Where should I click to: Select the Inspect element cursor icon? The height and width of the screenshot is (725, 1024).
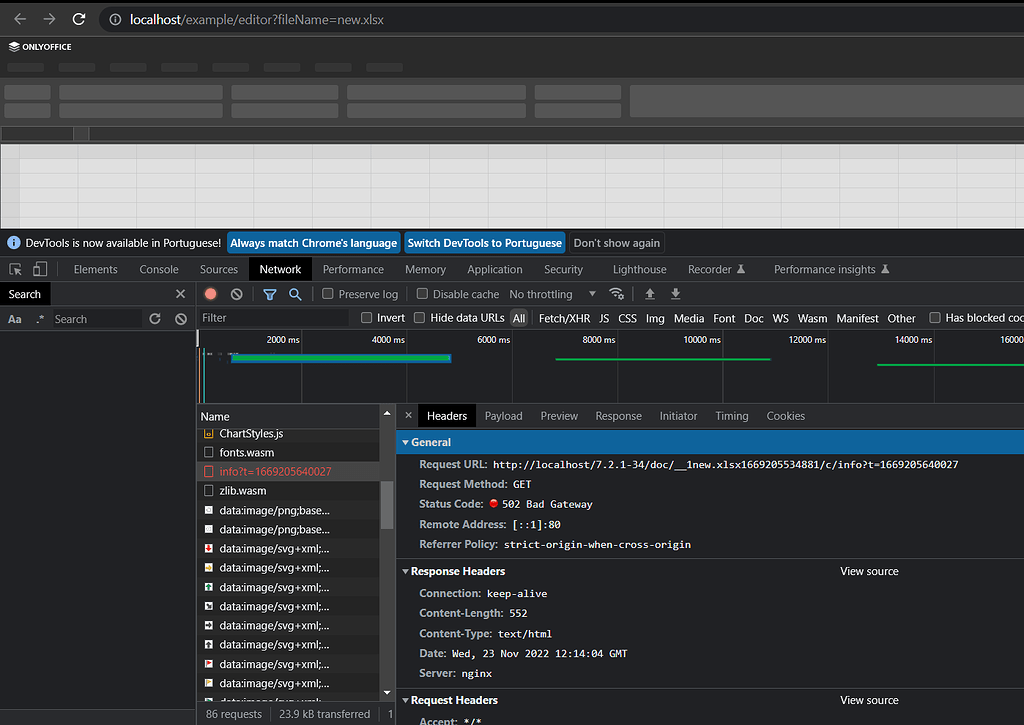pyautogui.click(x=15, y=269)
